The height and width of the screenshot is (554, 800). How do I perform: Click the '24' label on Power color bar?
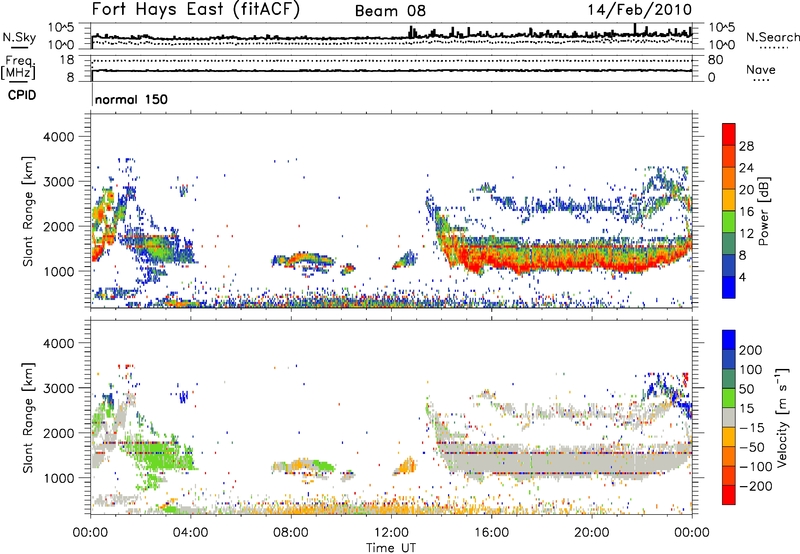[x=746, y=168]
